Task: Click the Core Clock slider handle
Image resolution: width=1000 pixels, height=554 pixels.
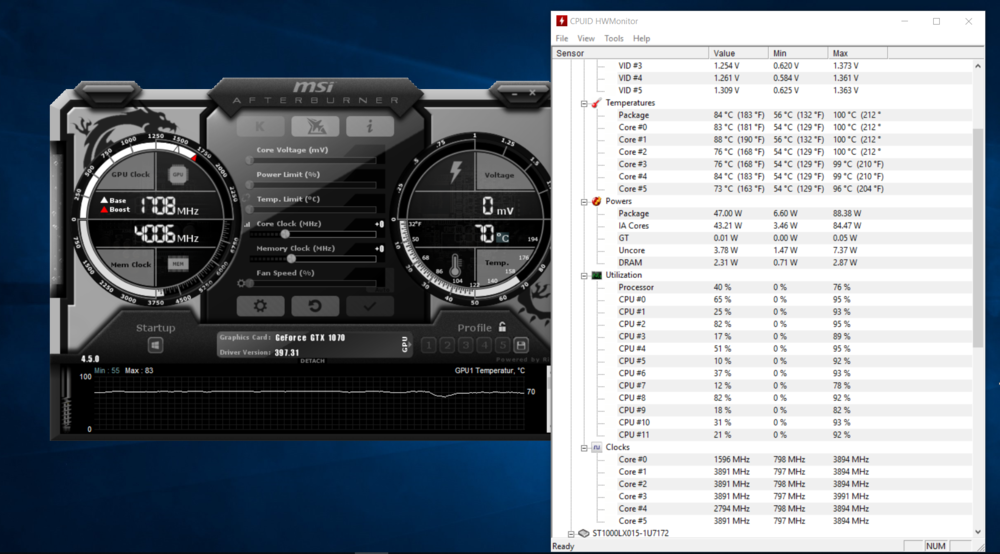Action: [x=286, y=234]
